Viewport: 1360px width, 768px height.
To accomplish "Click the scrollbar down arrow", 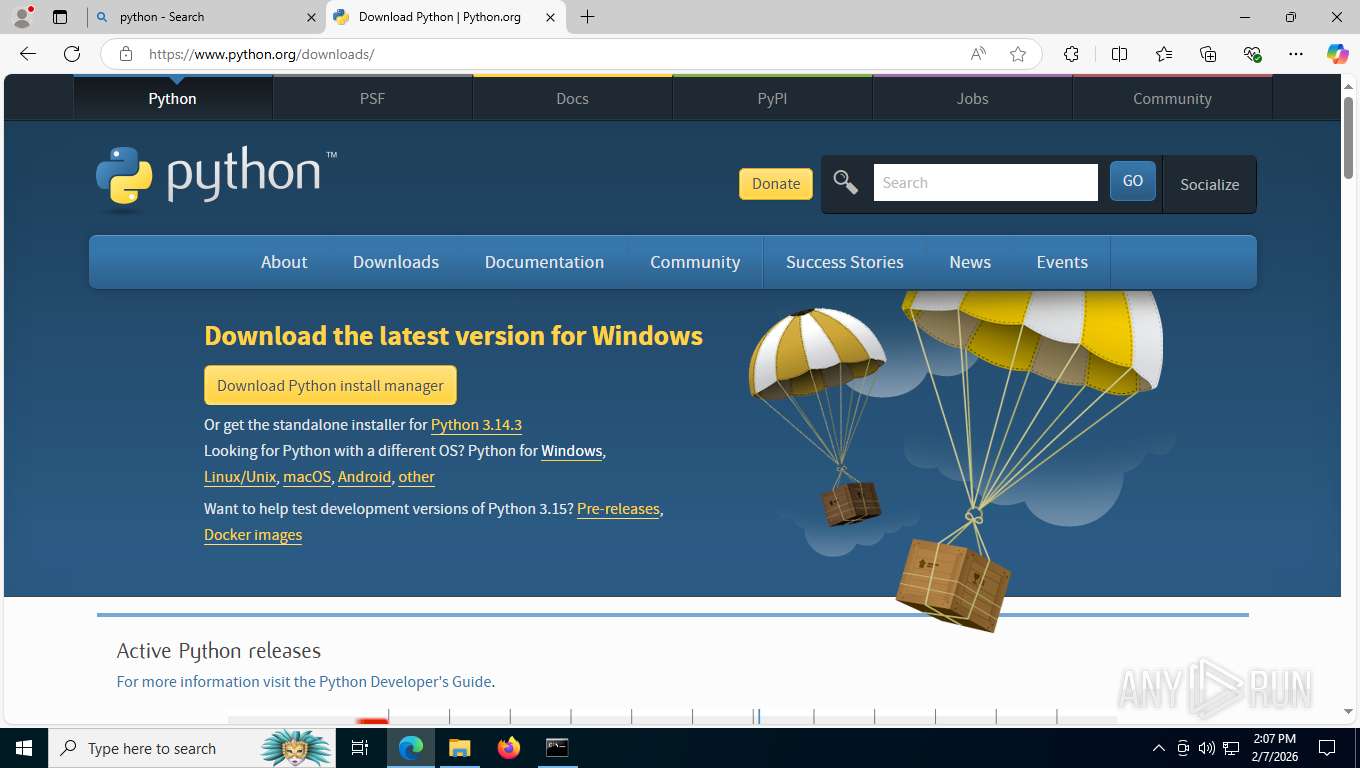I will (1348, 712).
